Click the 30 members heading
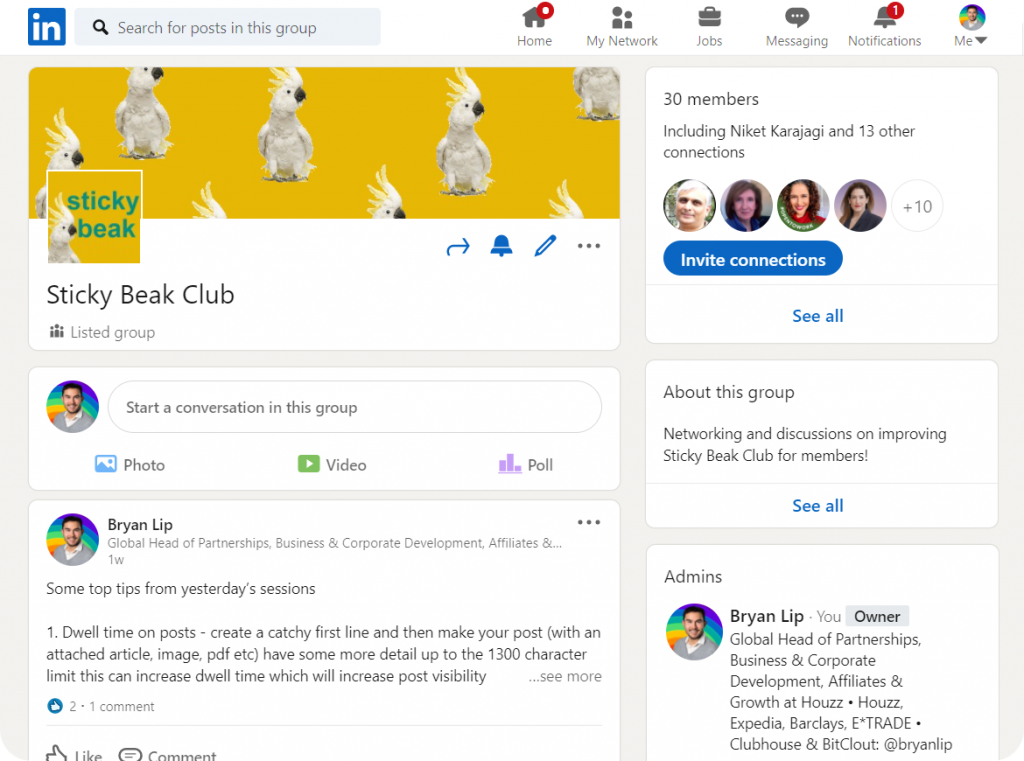The image size is (1024, 761). (x=711, y=99)
